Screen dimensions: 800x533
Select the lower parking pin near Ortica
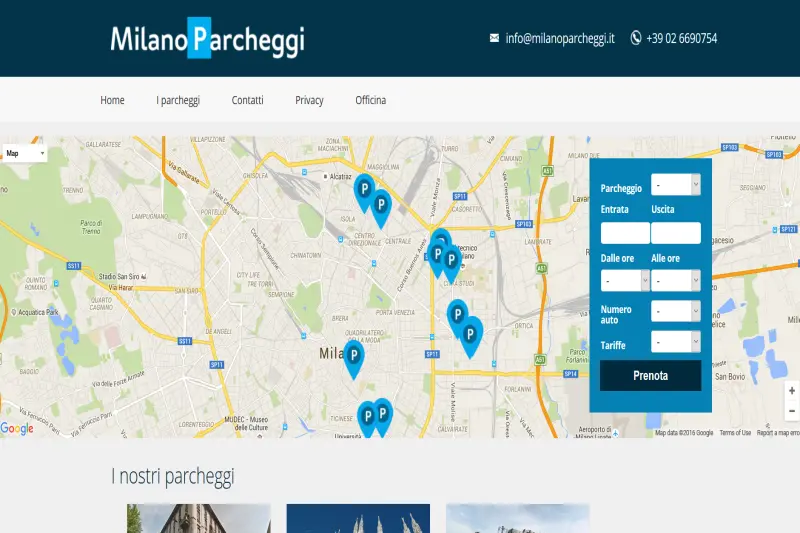(x=470, y=337)
